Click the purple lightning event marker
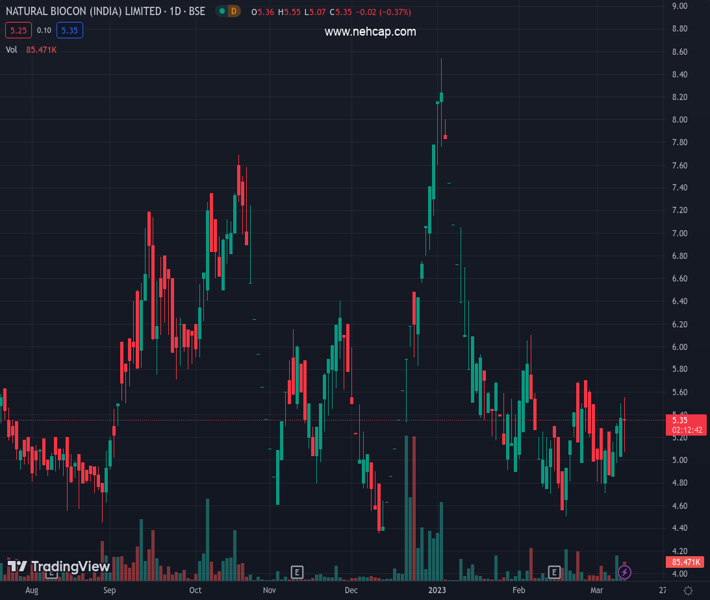 coord(625,572)
